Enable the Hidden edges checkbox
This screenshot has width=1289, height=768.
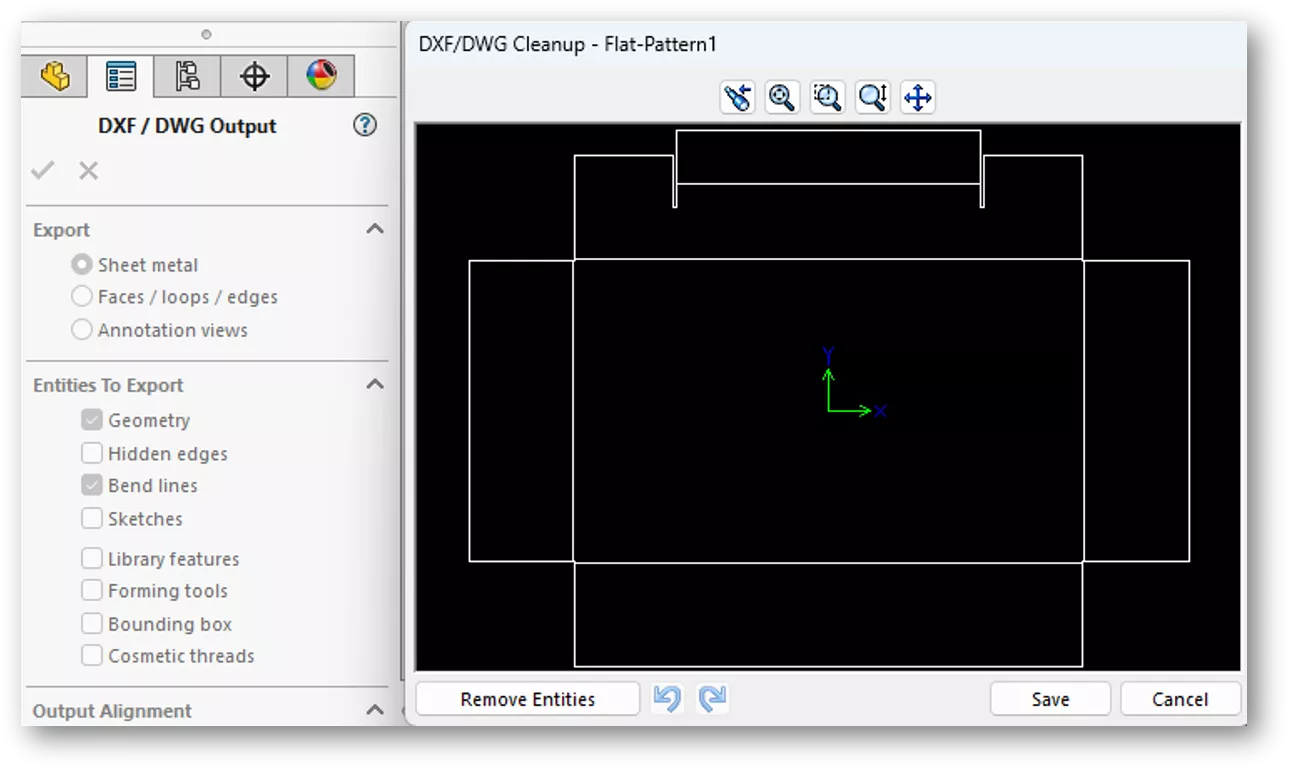(92, 453)
